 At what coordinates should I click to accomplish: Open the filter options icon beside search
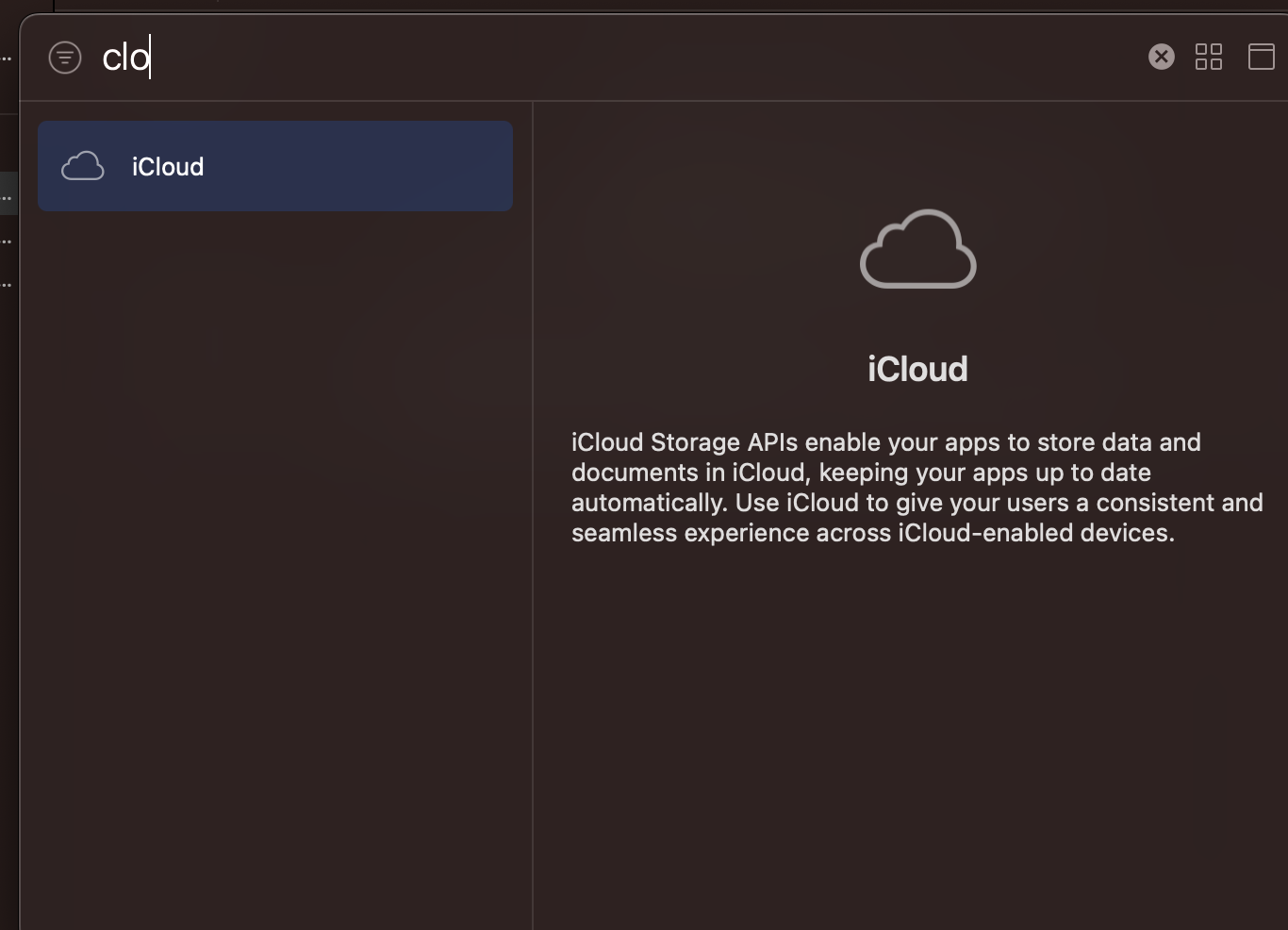65,58
